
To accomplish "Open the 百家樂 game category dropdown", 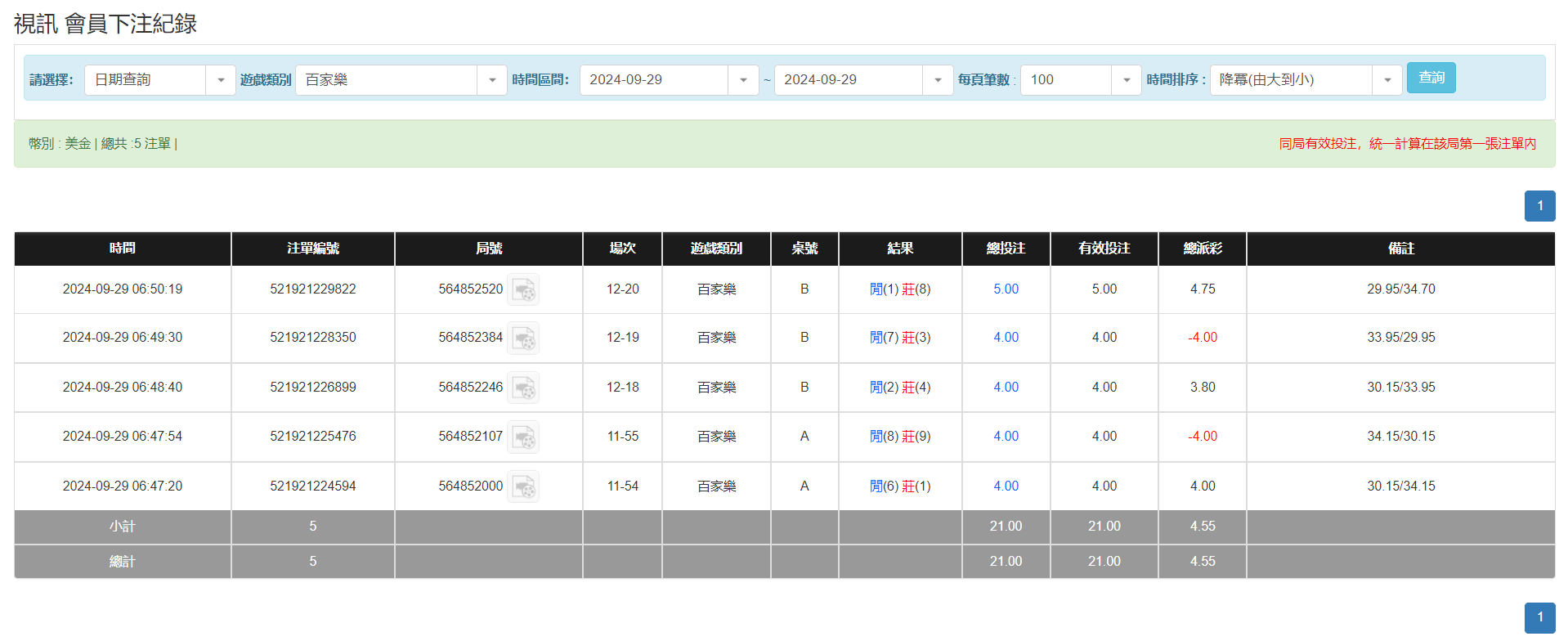I will (x=491, y=80).
